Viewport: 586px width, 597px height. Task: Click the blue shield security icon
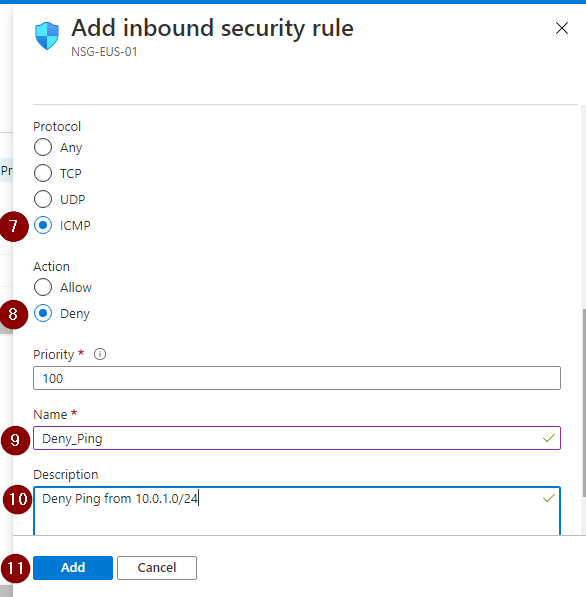[x=47, y=36]
